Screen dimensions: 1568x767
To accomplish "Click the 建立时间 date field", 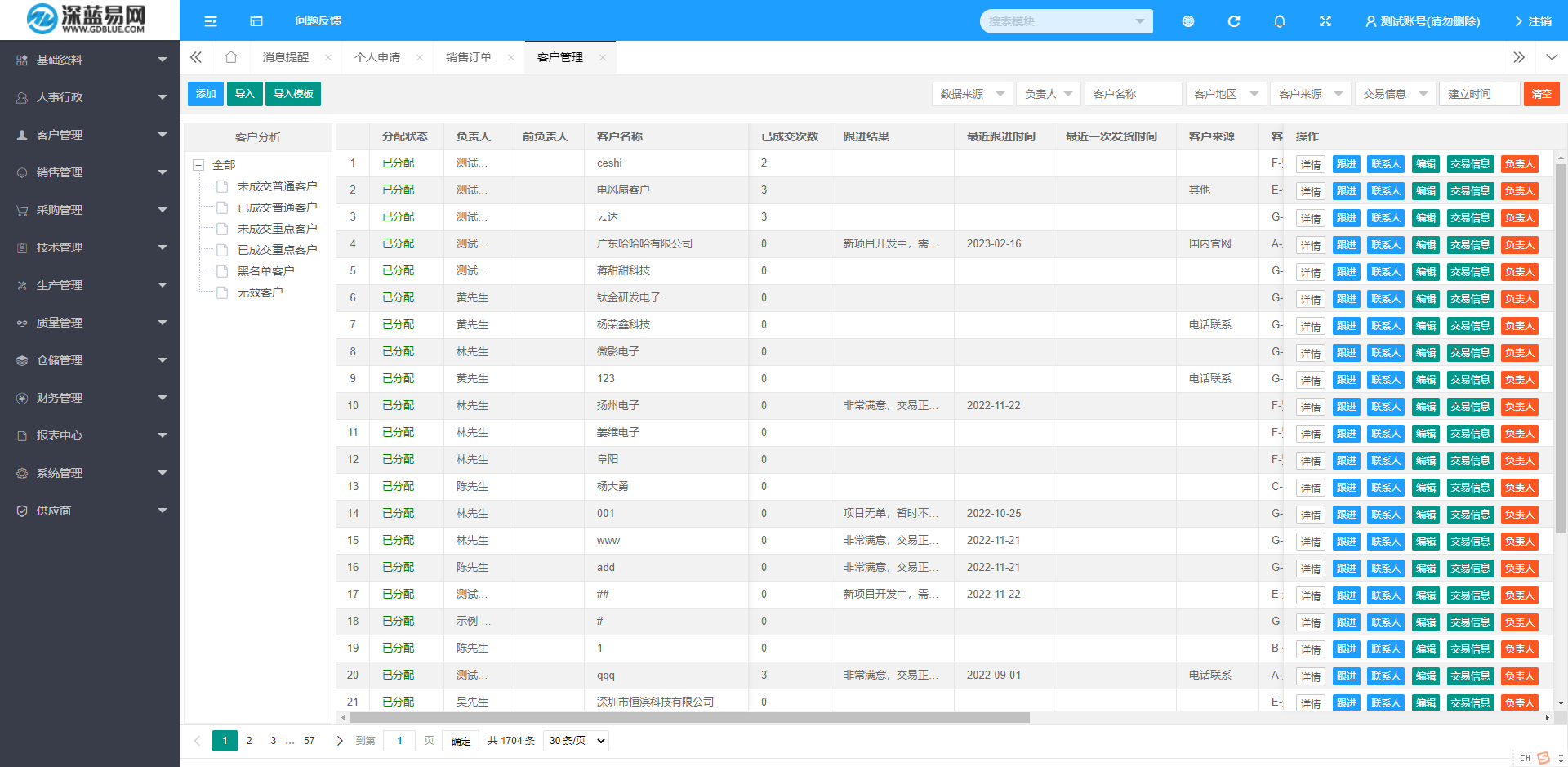I will click(x=1480, y=94).
